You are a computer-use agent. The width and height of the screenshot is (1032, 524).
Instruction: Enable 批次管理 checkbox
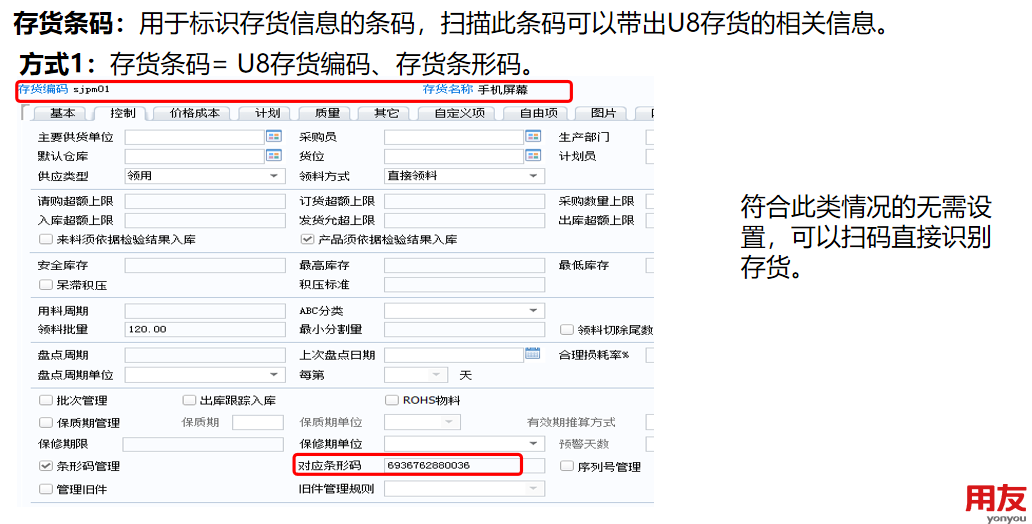45,400
